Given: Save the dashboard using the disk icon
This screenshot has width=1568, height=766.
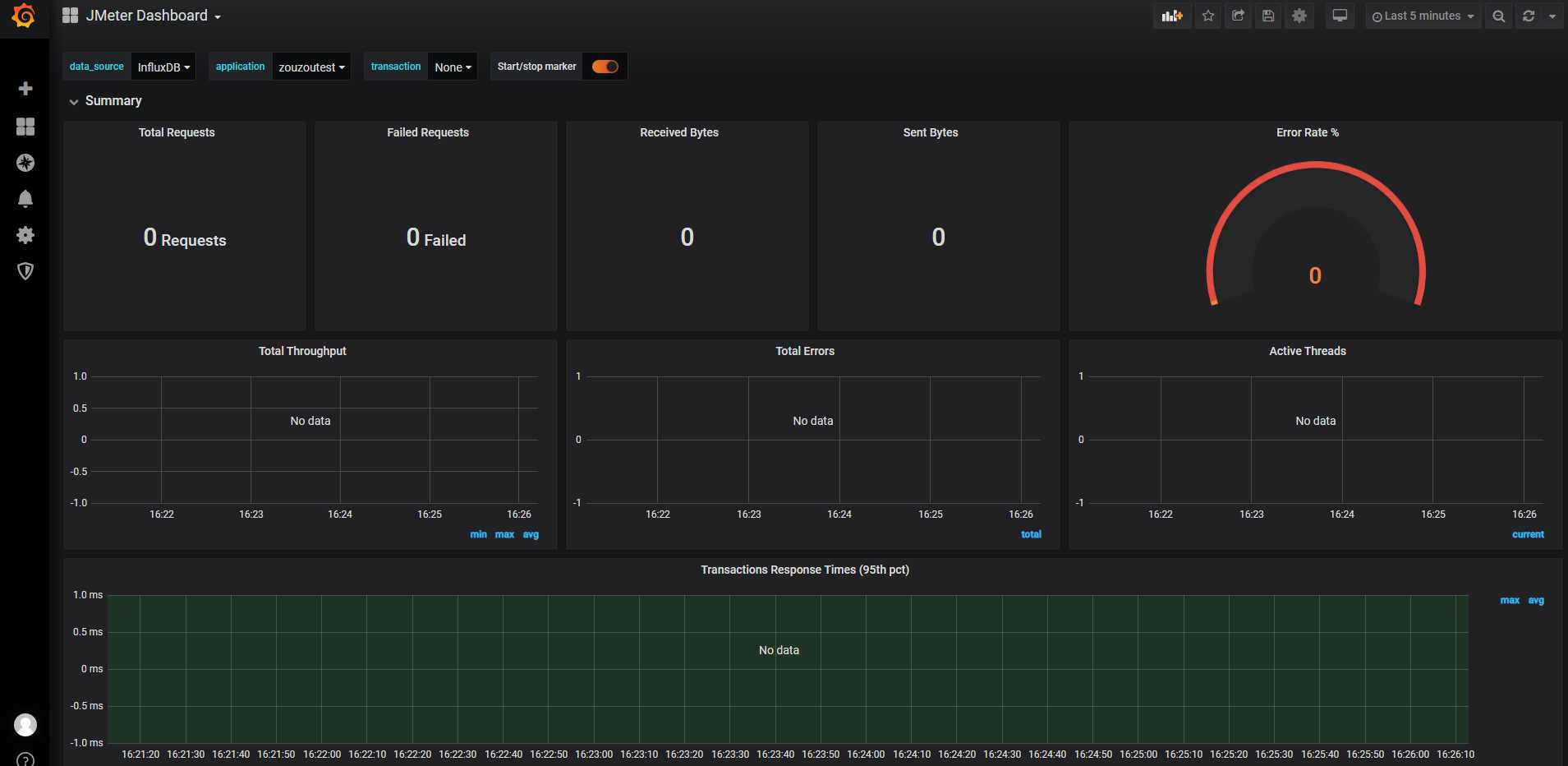Looking at the screenshot, I should (x=1268, y=16).
